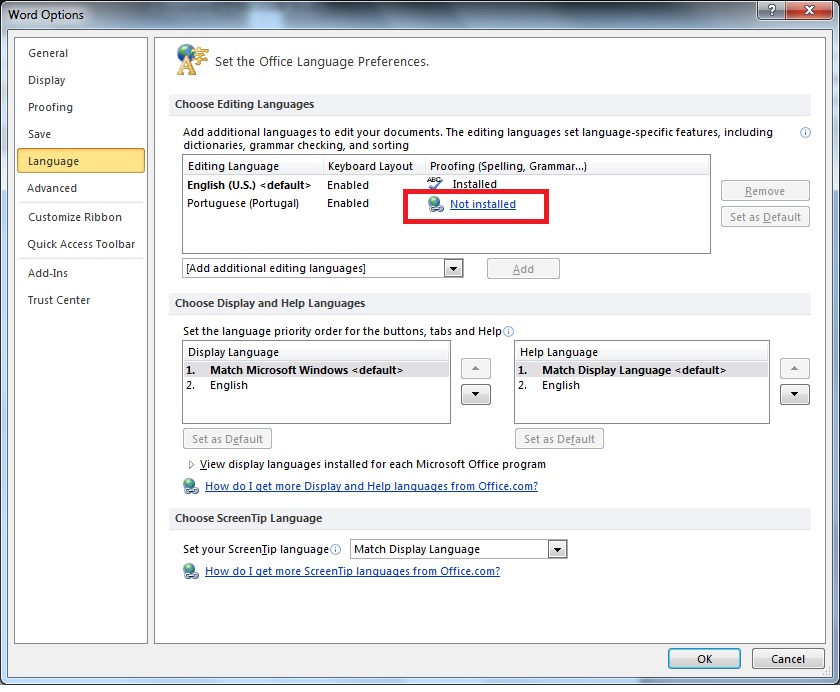Click the Keyboard Layout column header
The height and width of the screenshot is (692, 840).
374,166
